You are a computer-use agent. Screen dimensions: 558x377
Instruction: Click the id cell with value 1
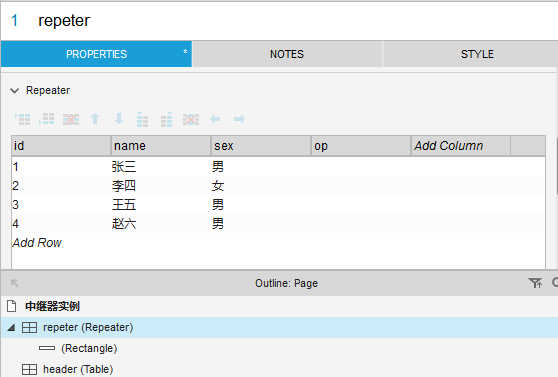point(61,167)
